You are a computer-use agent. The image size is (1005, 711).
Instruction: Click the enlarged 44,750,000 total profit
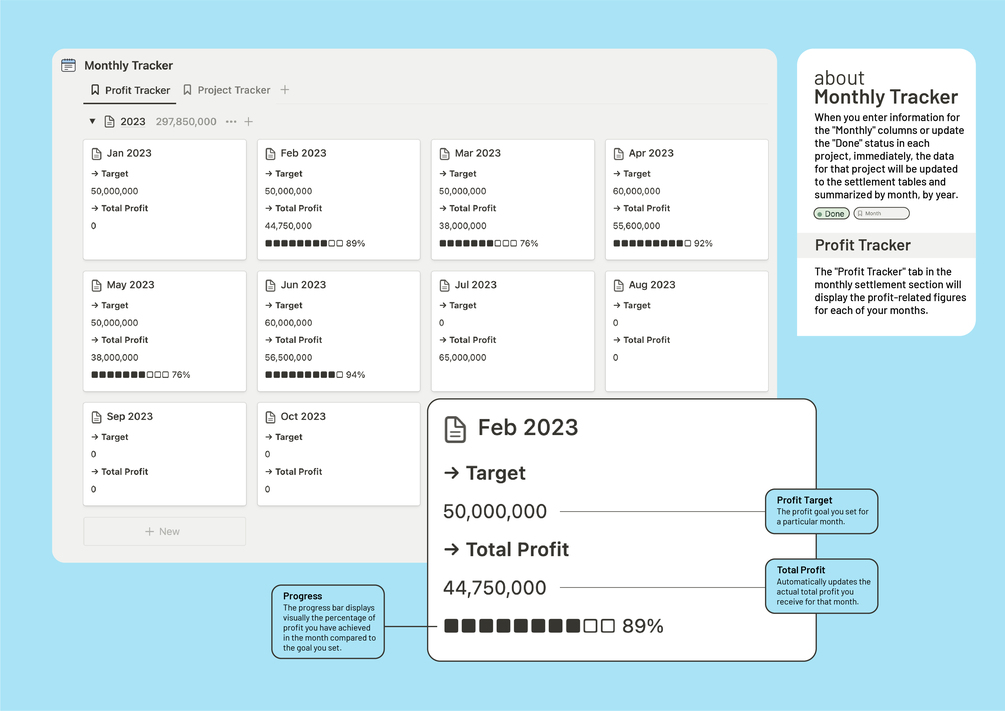point(495,587)
